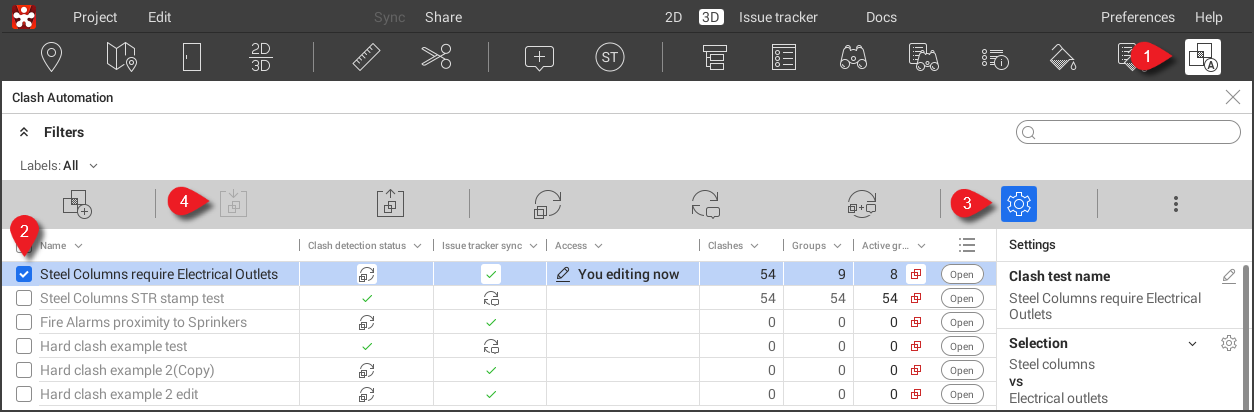Tick the Hard clash example test checkbox
1254x412 pixels.
coord(24,346)
